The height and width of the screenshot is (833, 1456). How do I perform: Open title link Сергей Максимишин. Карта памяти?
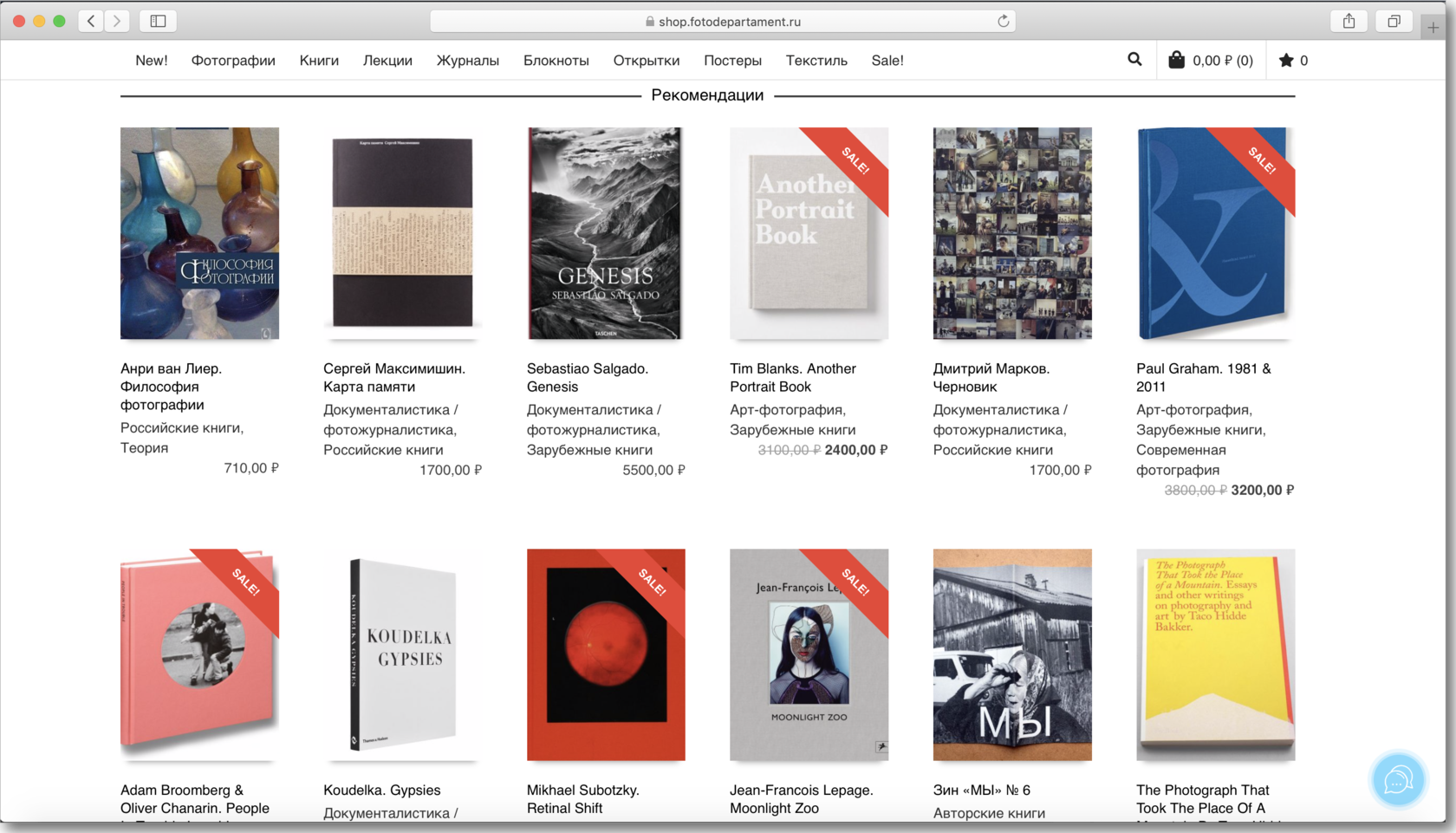pyautogui.click(x=394, y=378)
